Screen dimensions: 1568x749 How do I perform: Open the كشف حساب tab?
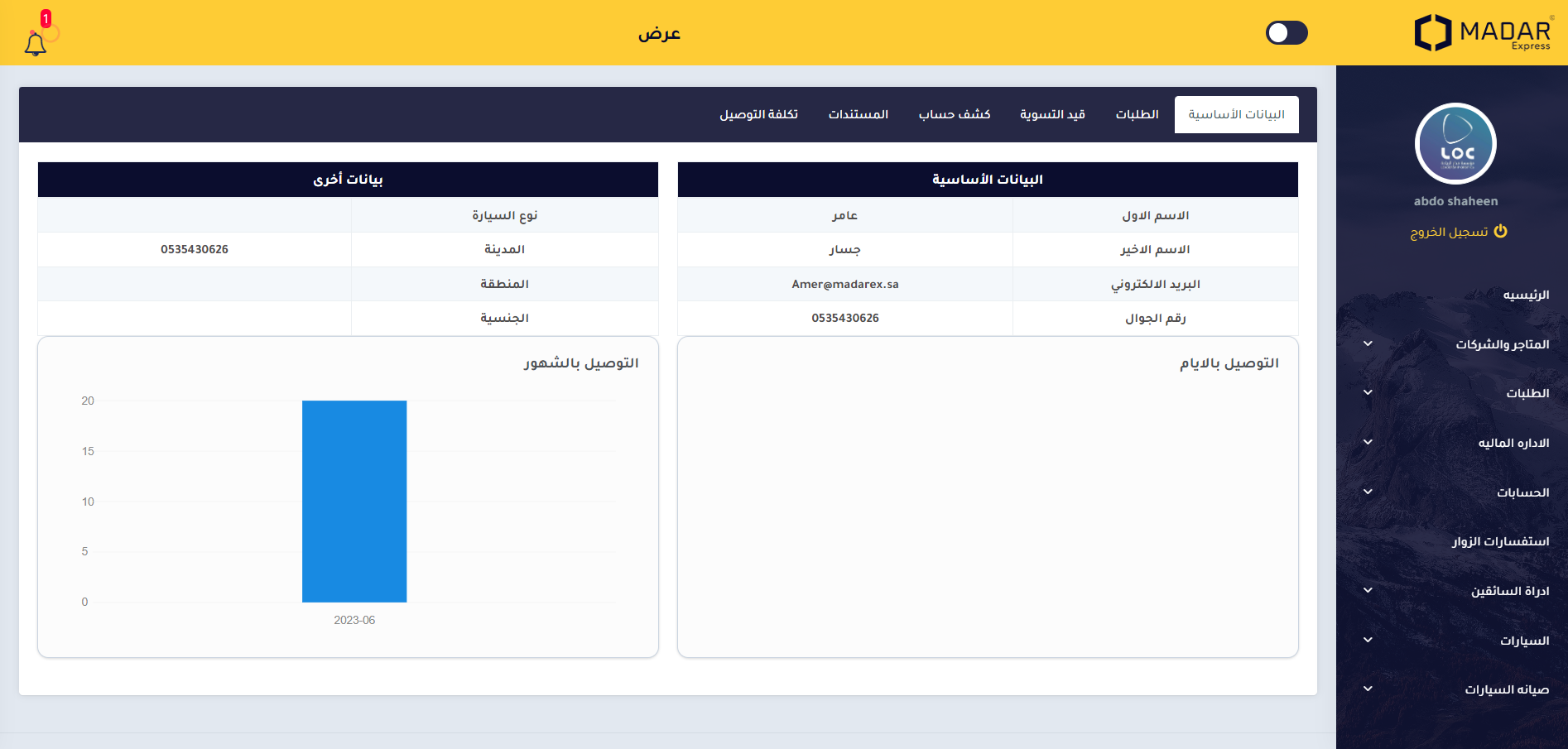pos(954,114)
